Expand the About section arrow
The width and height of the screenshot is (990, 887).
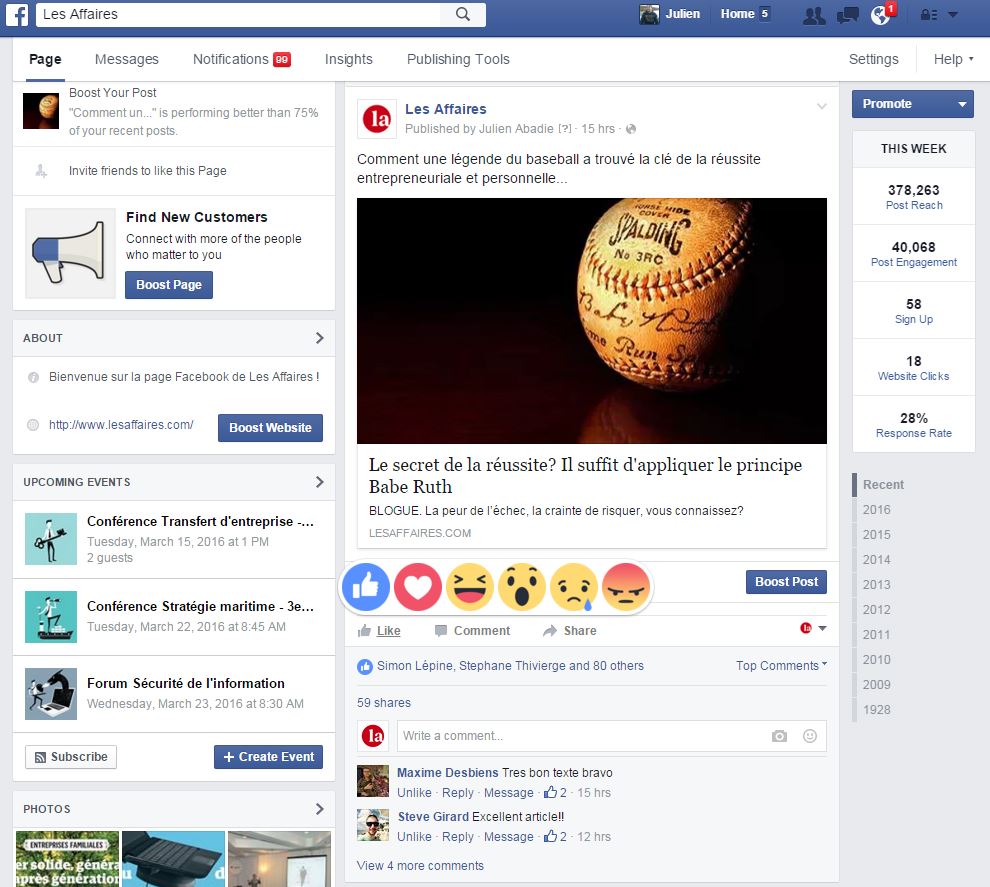click(319, 338)
